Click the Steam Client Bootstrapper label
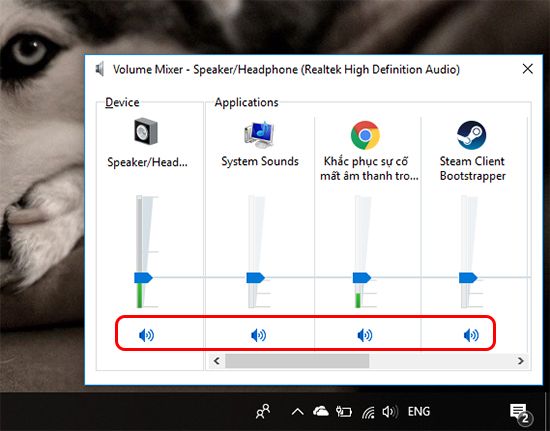This screenshot has width=550, height=431. [472, 168]
